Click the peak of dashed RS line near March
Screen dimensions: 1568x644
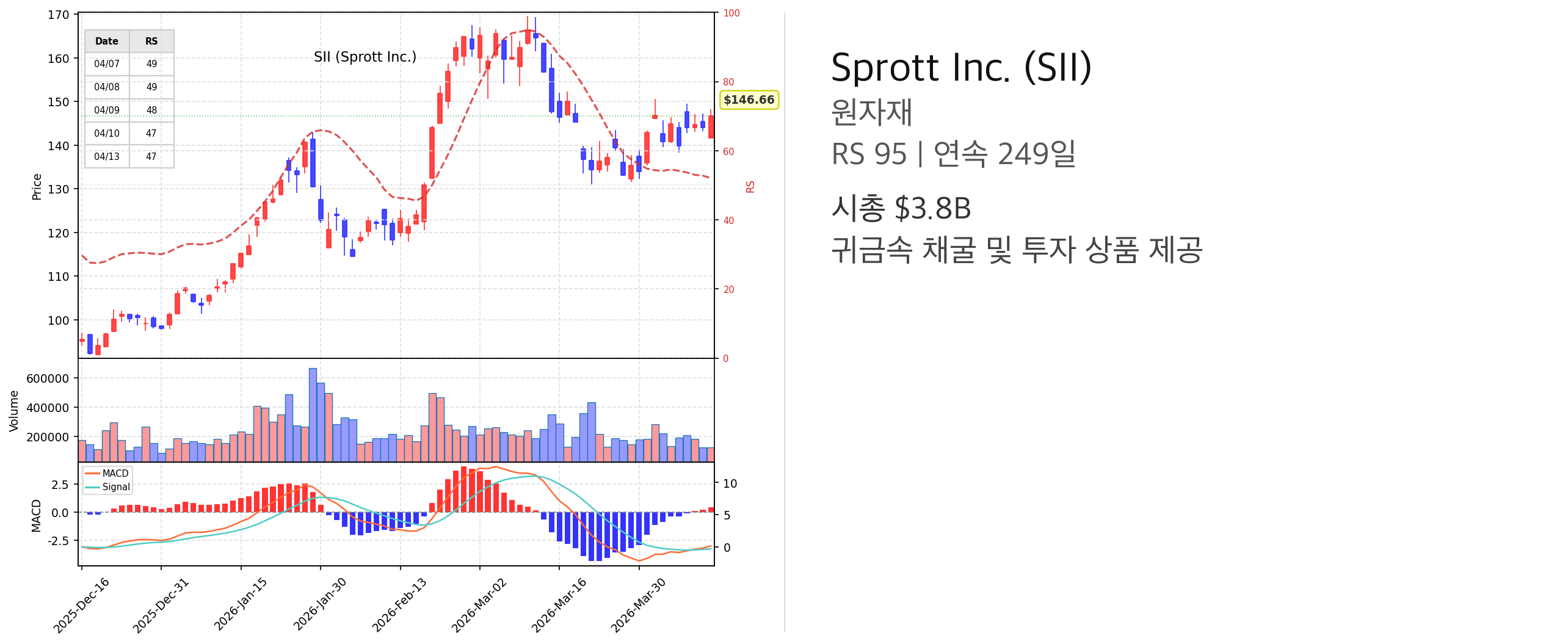coord(528,31)
